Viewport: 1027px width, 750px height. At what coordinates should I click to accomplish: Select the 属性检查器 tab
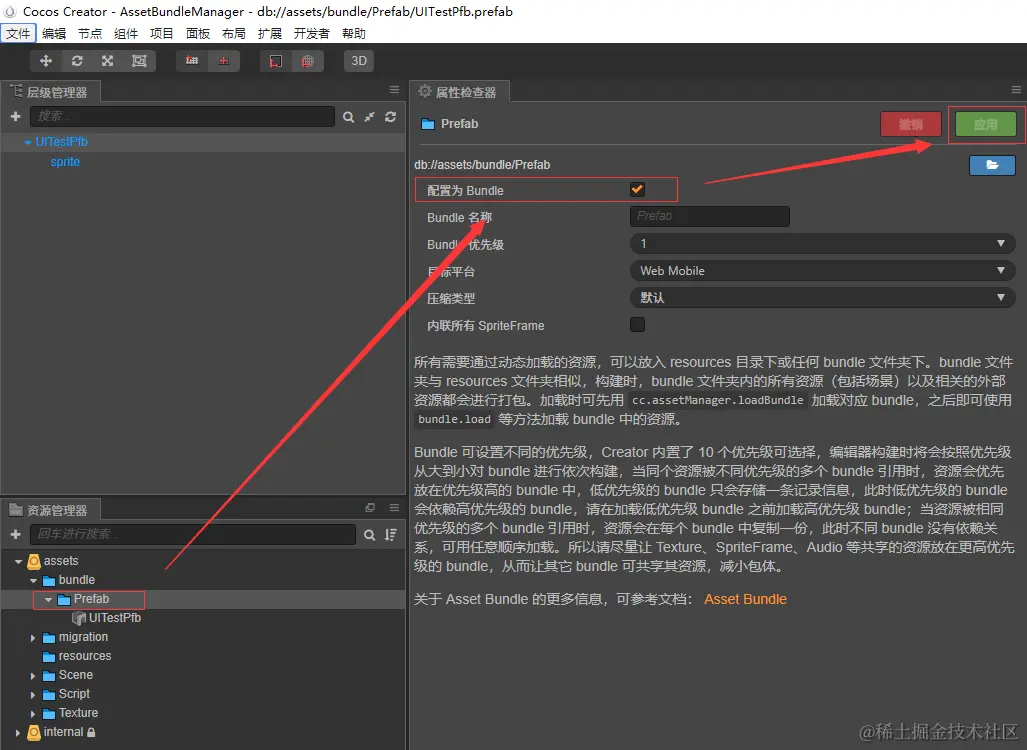[x=459, y=92]
